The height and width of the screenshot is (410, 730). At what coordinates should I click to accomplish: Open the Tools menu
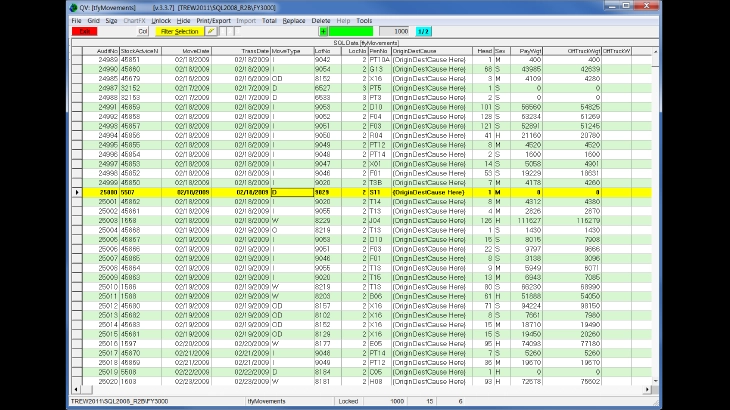[x=364, y=20]
